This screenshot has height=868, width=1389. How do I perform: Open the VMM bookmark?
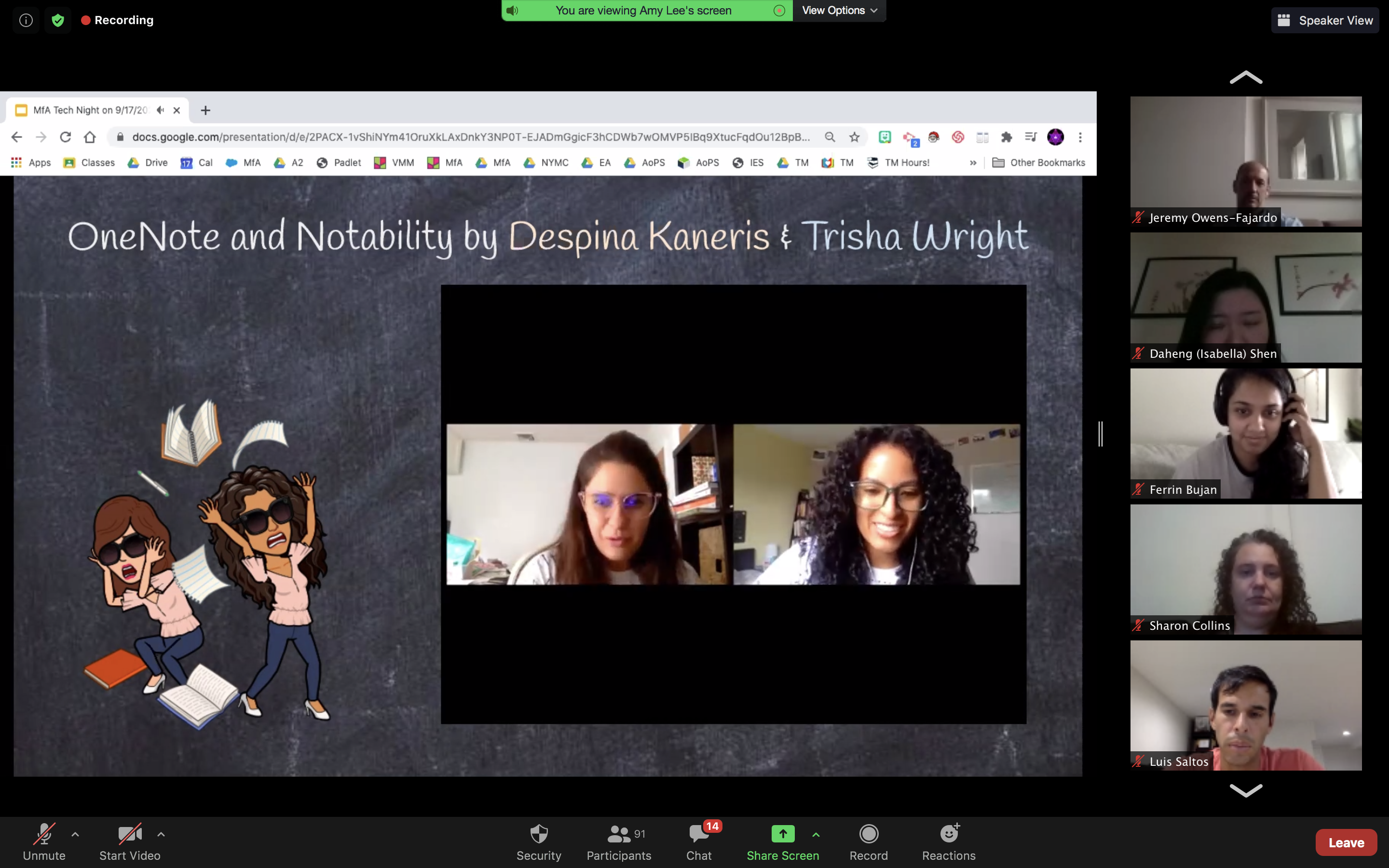coord(395,163)
